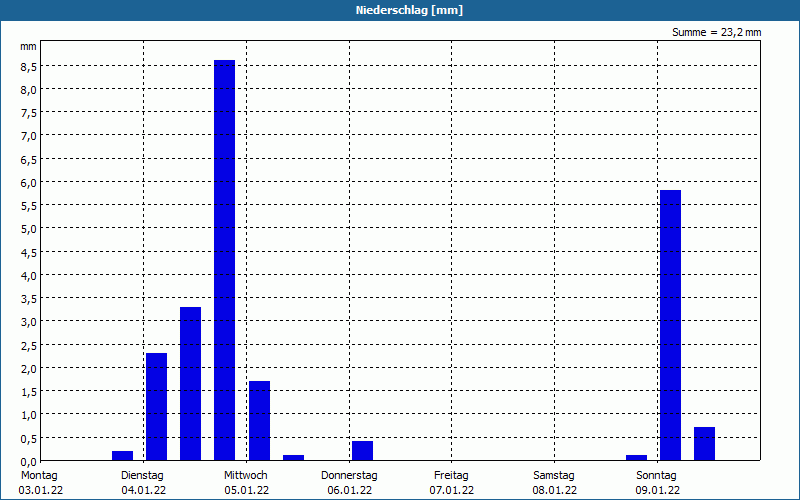
Task: Click the '4,5' y-axis value
Action: coord(29,253)
